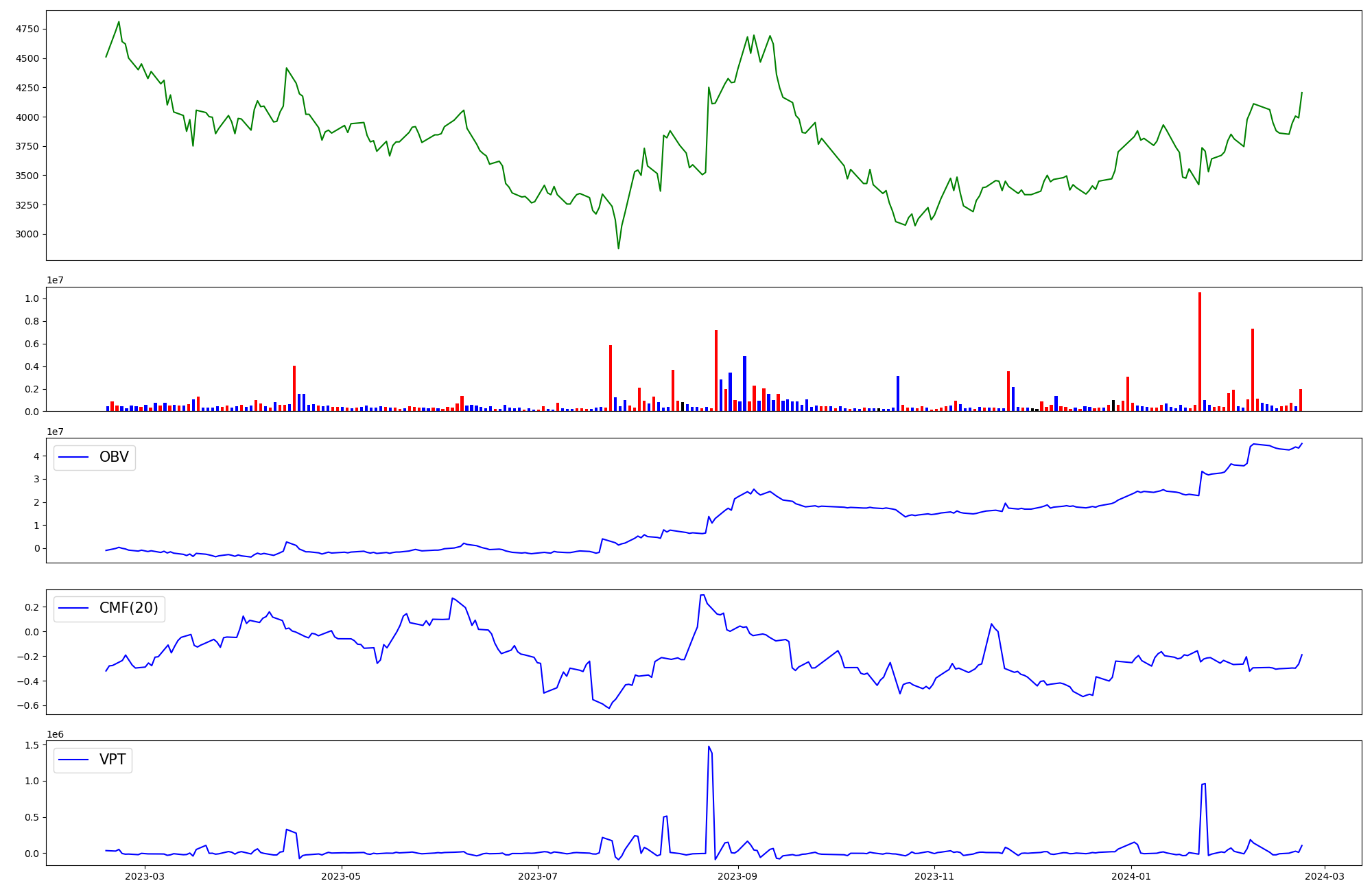Image resolution: width=1372 pixels, height=892 pixels.
Task: Click the 2023-07 x-axis date label
Action: (x=538, y=876)
